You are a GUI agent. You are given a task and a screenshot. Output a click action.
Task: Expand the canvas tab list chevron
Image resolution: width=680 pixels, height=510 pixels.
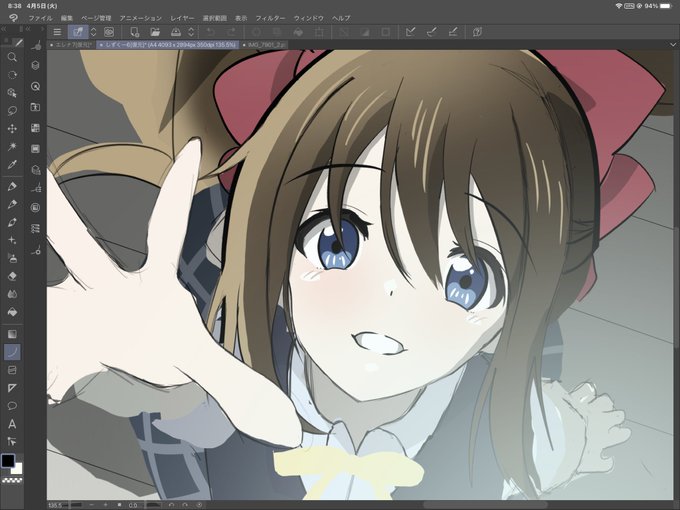673,45
